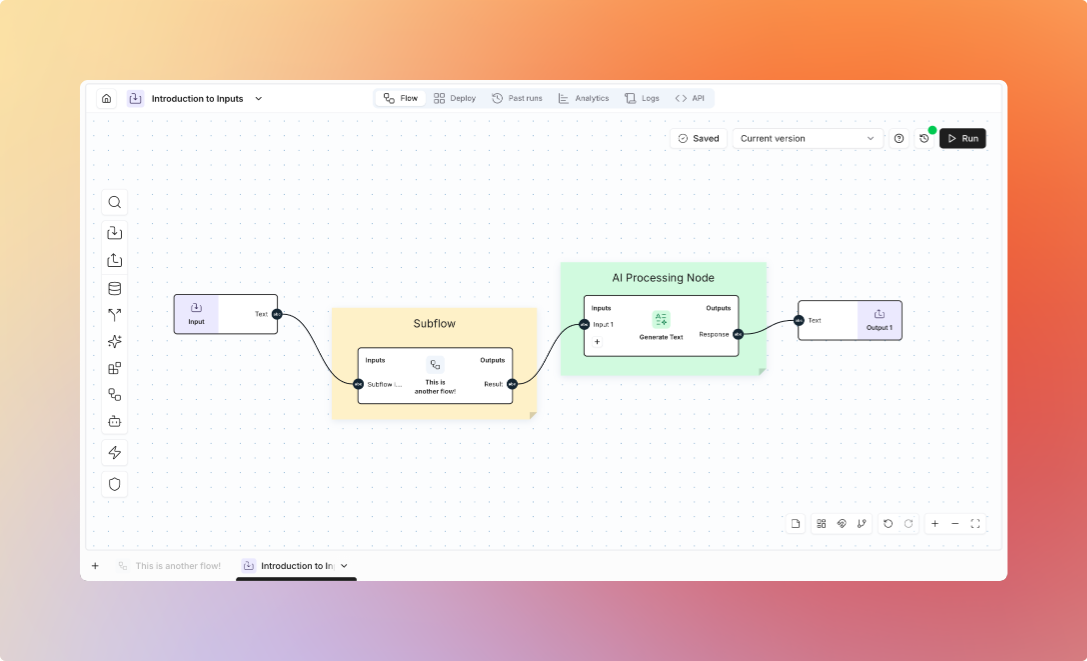Add an input with the plus in Generate Text
The width and height of the screenshot is (1087, 661).
(x=597, y=342)
